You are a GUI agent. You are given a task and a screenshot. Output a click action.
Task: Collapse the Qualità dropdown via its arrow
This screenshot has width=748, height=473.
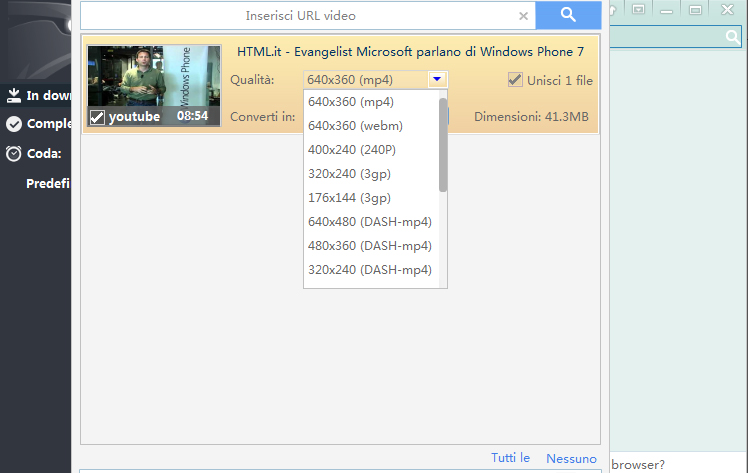coord(436,80)
